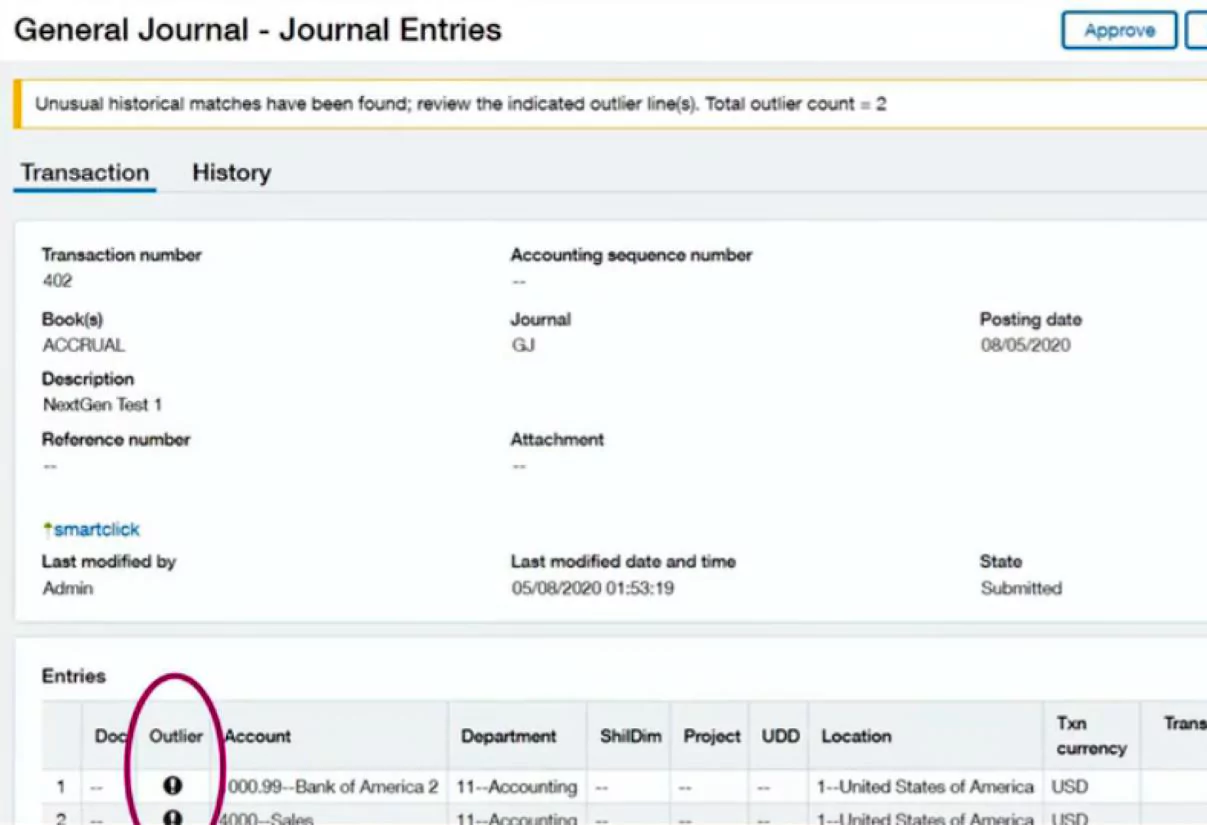
Task: Open the smartclick link
Action: tap(96, 529)
